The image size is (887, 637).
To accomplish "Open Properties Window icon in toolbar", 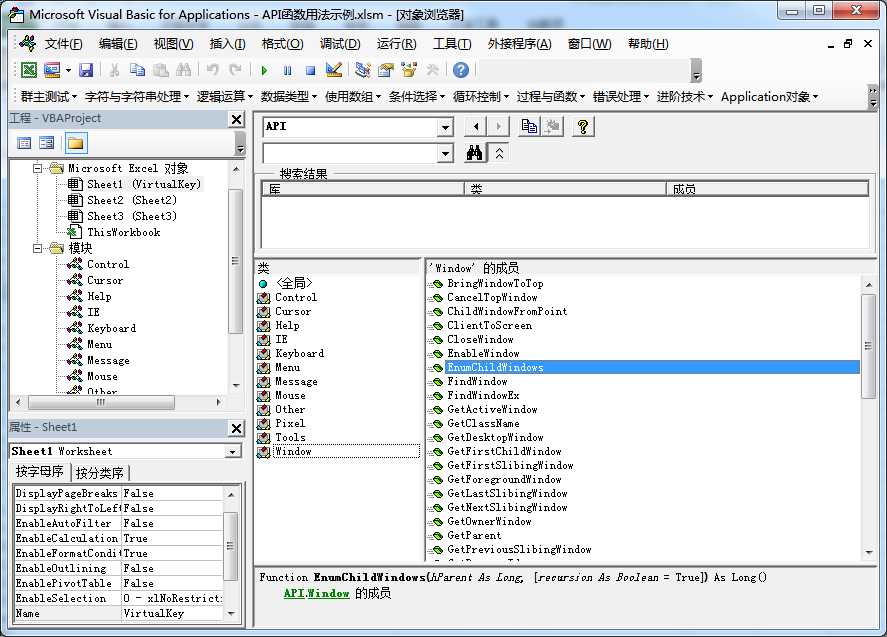I will (386, 70).
